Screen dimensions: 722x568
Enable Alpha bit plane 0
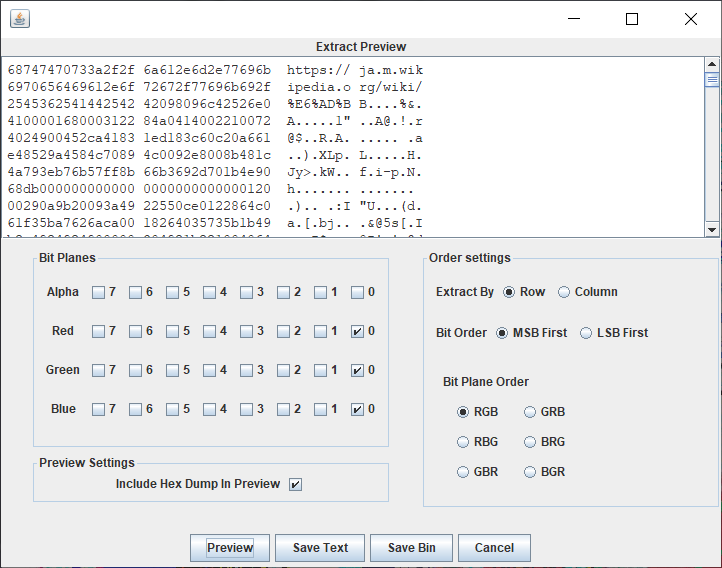[x=357, y=292]
